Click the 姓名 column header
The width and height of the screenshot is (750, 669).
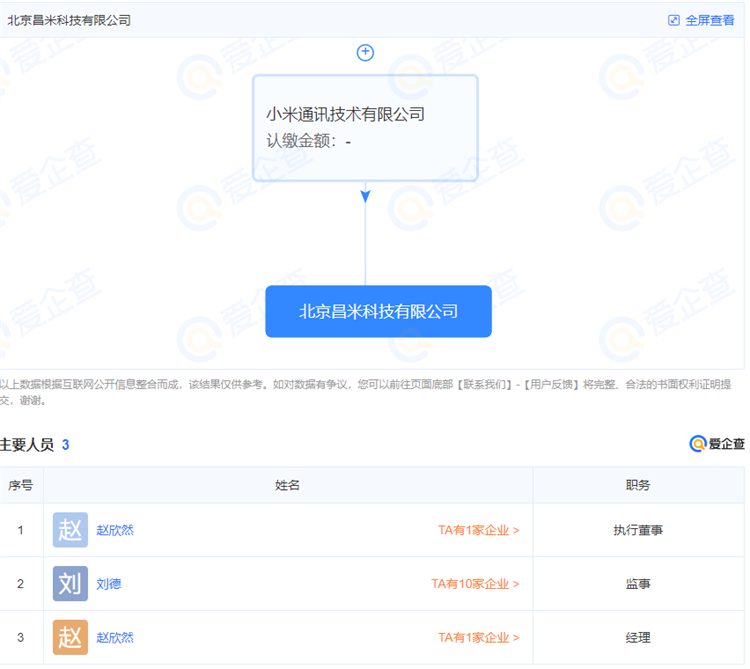(287, 485)
